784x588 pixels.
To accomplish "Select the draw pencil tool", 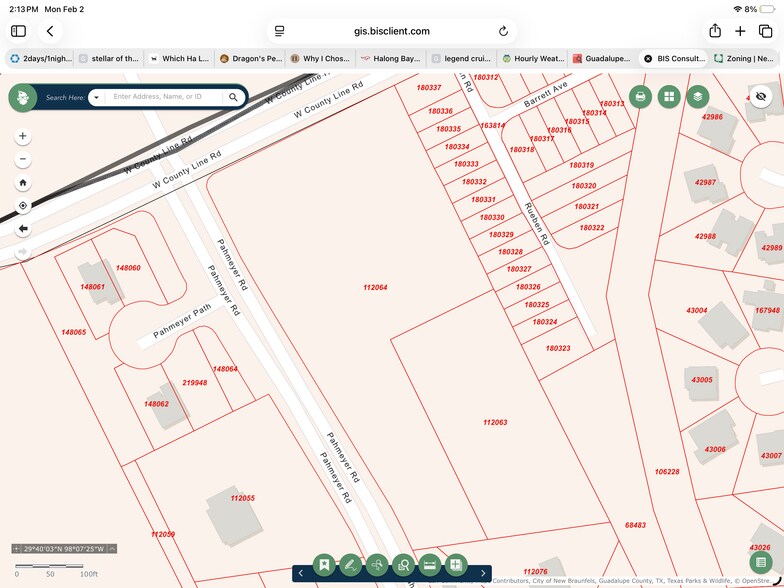I will 350,565.
